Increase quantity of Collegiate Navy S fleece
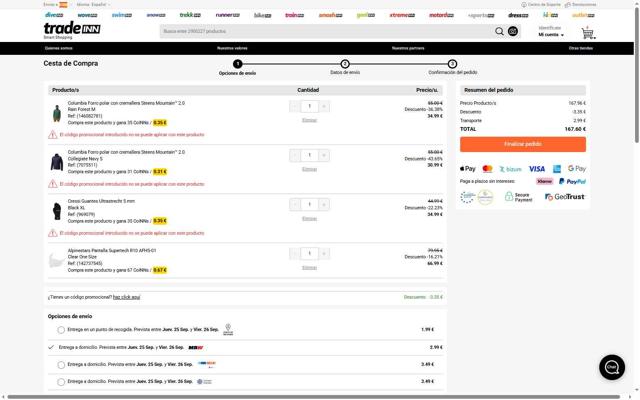Screen dimensions: 640x400 (324, 155)
